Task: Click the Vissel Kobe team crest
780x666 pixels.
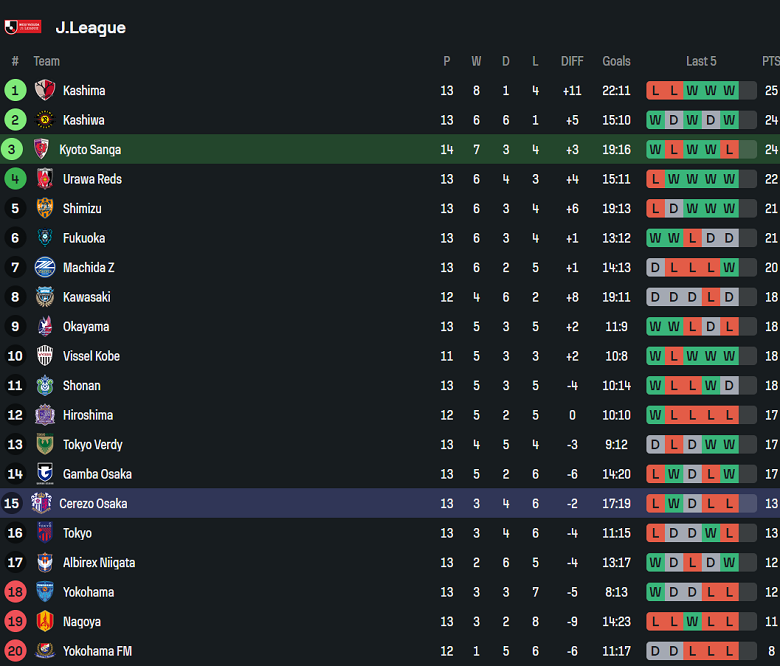Action: pos(44,356)
